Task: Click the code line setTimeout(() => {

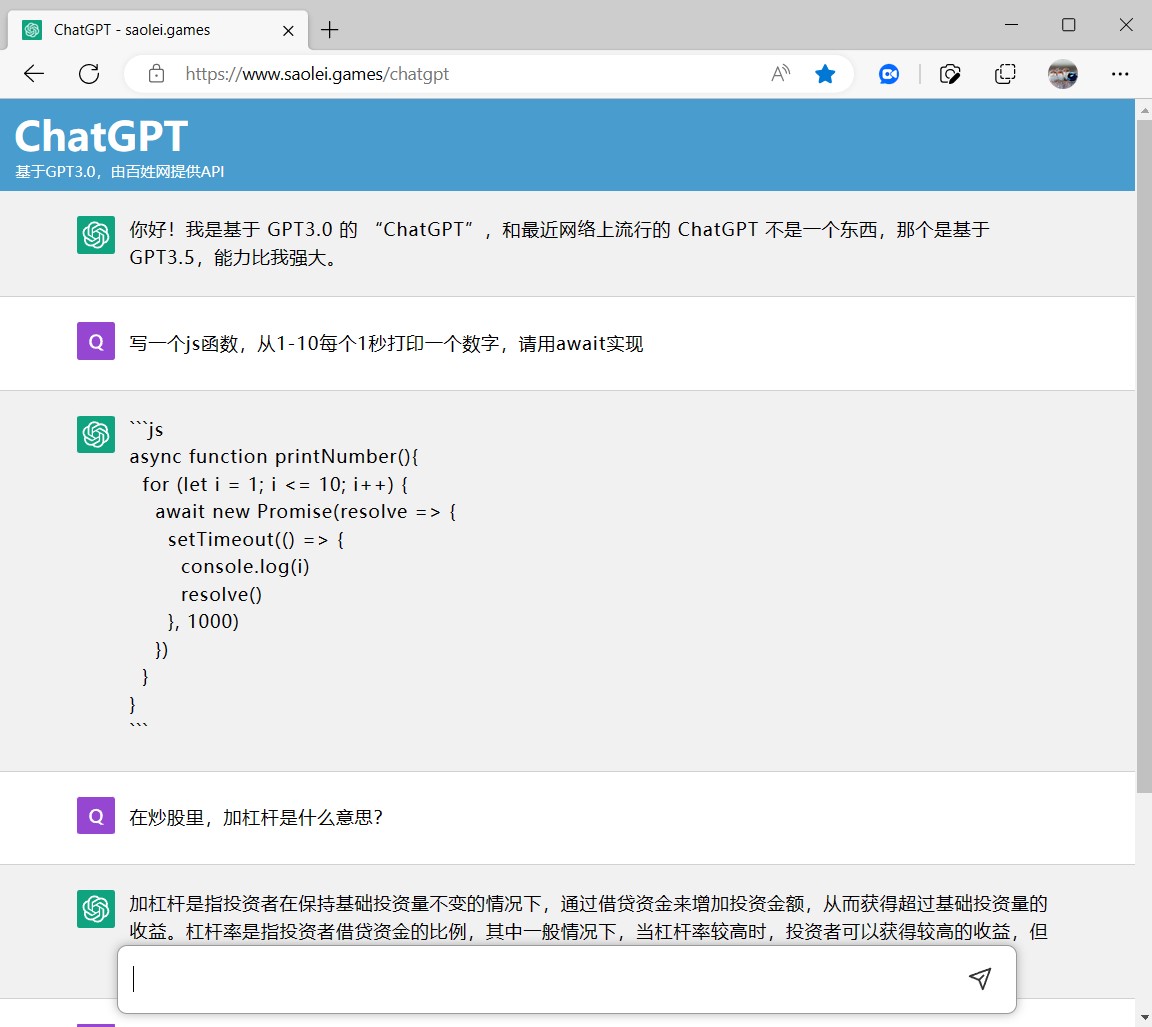Action: (x=256, y=539)
